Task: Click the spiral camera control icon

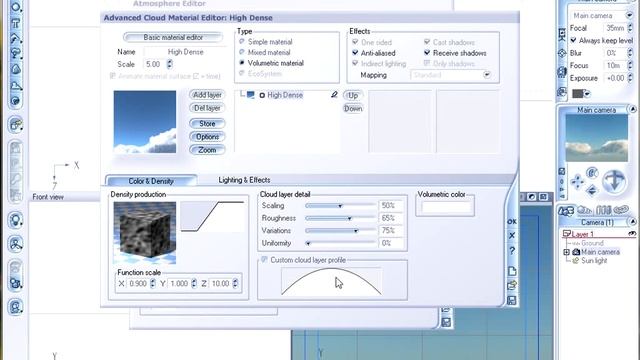Action: [x=592, y=173]
